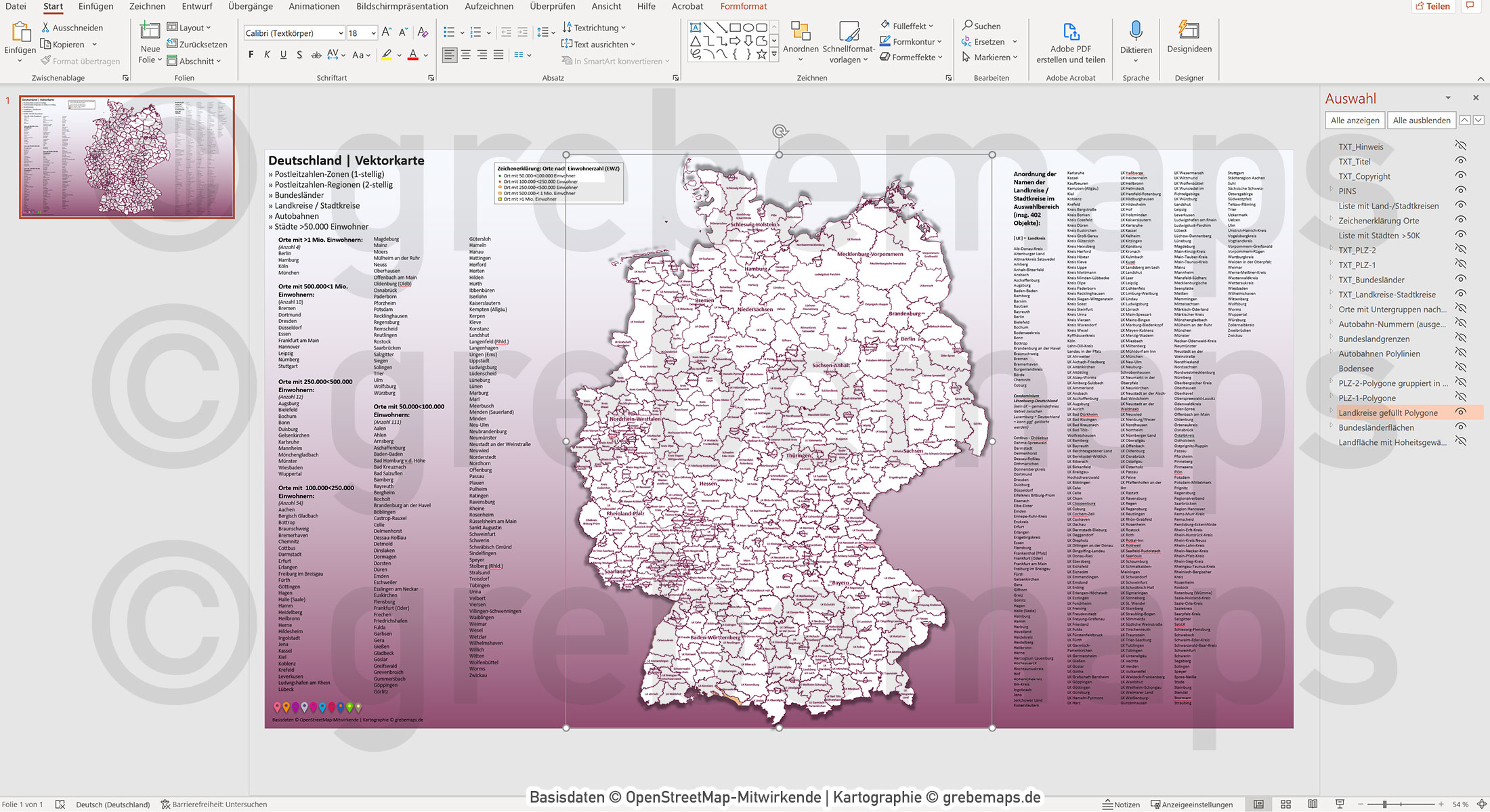Expand the PINS tree item
This screenshot has height=812, width=1490.
point(1330,191)
